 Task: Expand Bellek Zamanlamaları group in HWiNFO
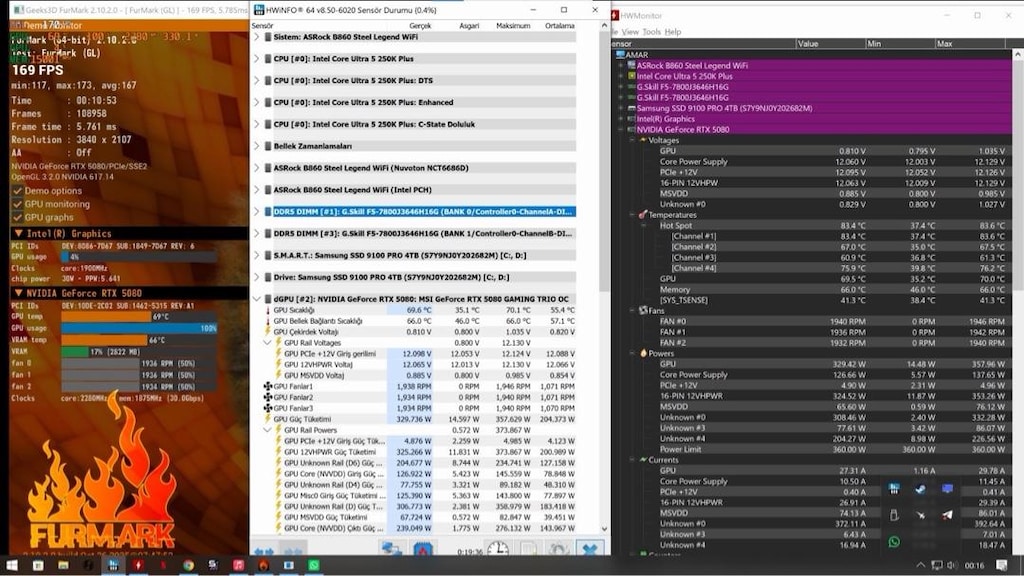pyautogui.click(x=256, y=146)
